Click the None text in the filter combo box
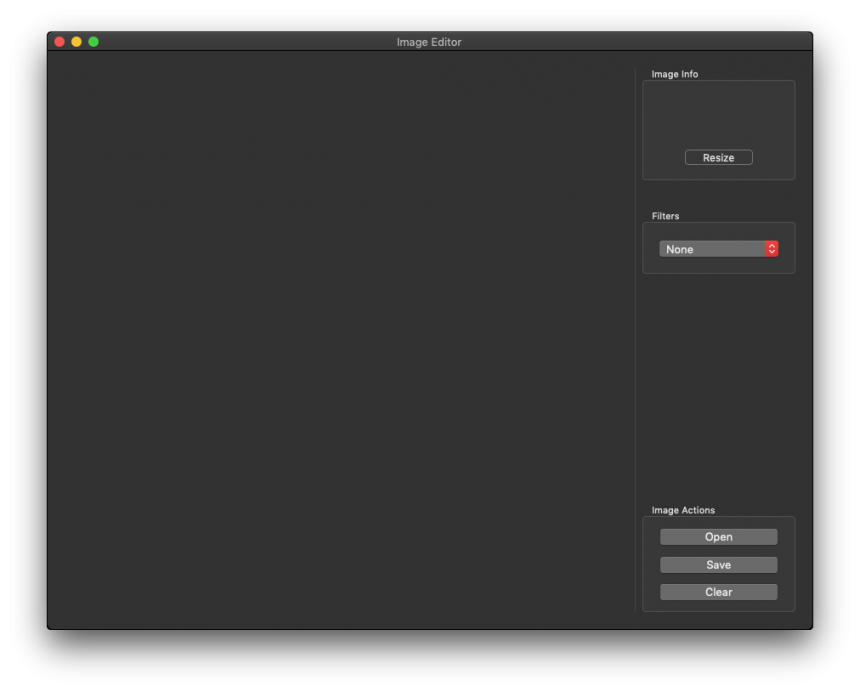 680,249
